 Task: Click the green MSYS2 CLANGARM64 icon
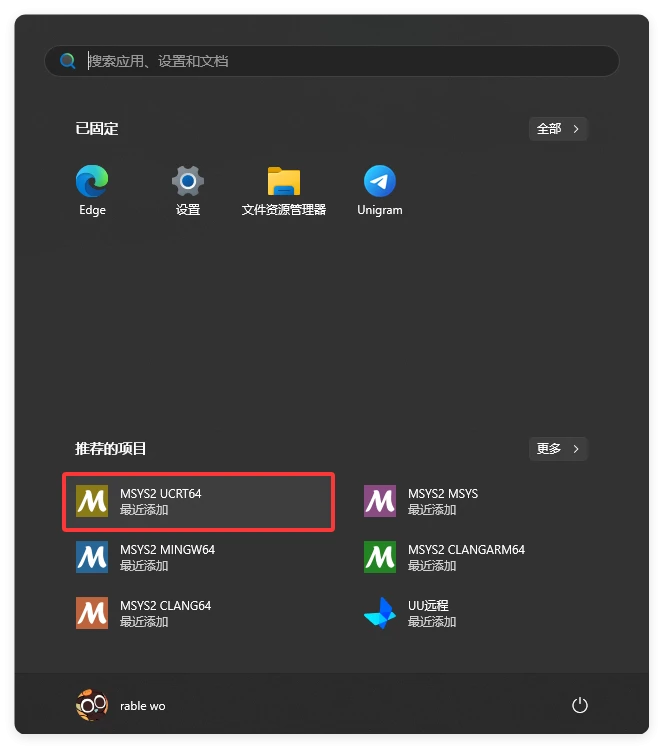click(380, 557)
